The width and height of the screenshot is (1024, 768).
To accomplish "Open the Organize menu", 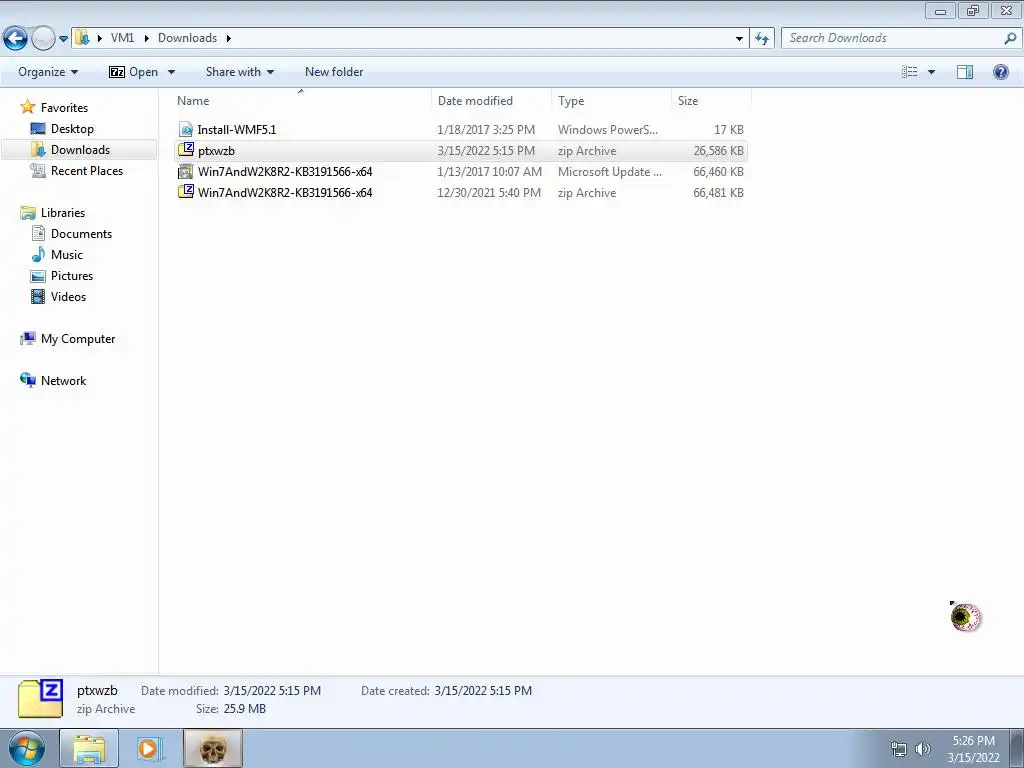I will [x=48, y=72].
